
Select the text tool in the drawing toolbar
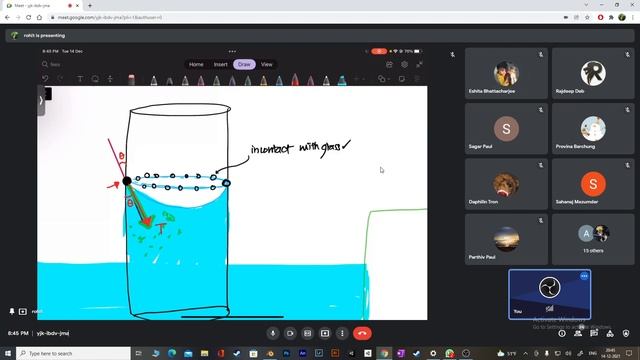point(80,79)
